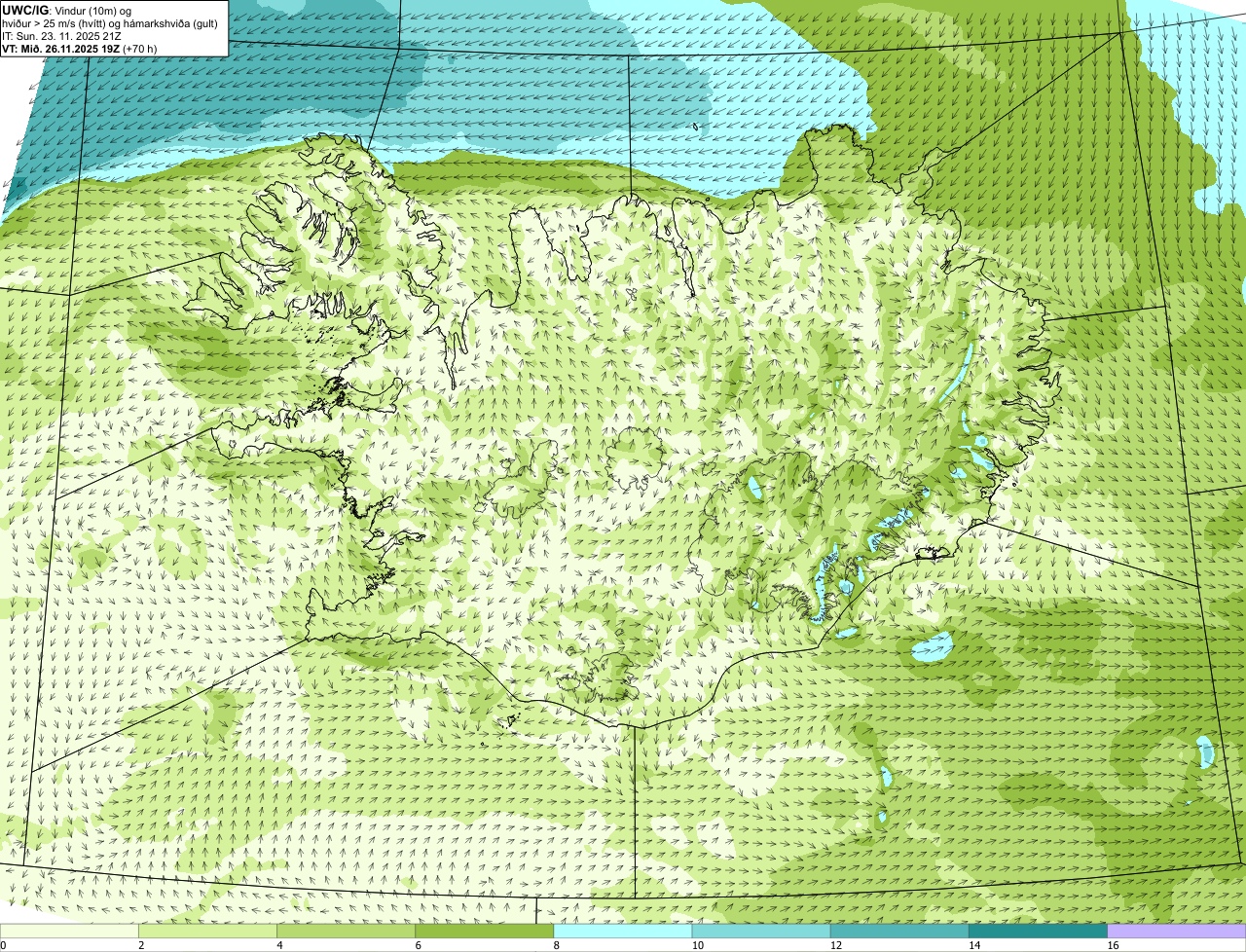This screenshot has width=1246, height=952.
Task: Click the '16' tick label on the color scale
Action: click(1112, 945)
